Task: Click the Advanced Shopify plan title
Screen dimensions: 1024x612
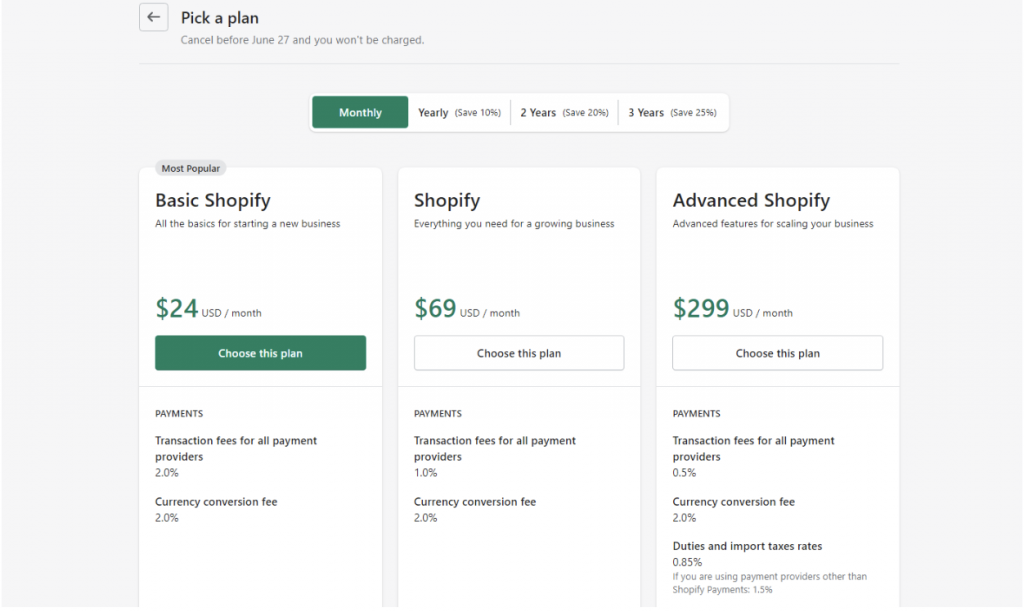Action: click(752, 200)
